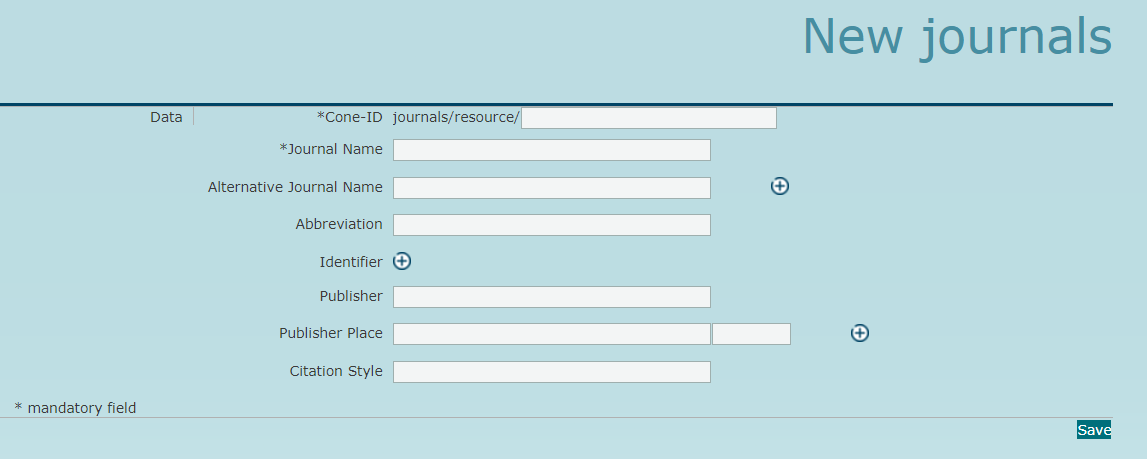The width and height of the screenshot is (1147, 459).
Task: Focus the Publisher input field
Action: [x=551, y=297]
